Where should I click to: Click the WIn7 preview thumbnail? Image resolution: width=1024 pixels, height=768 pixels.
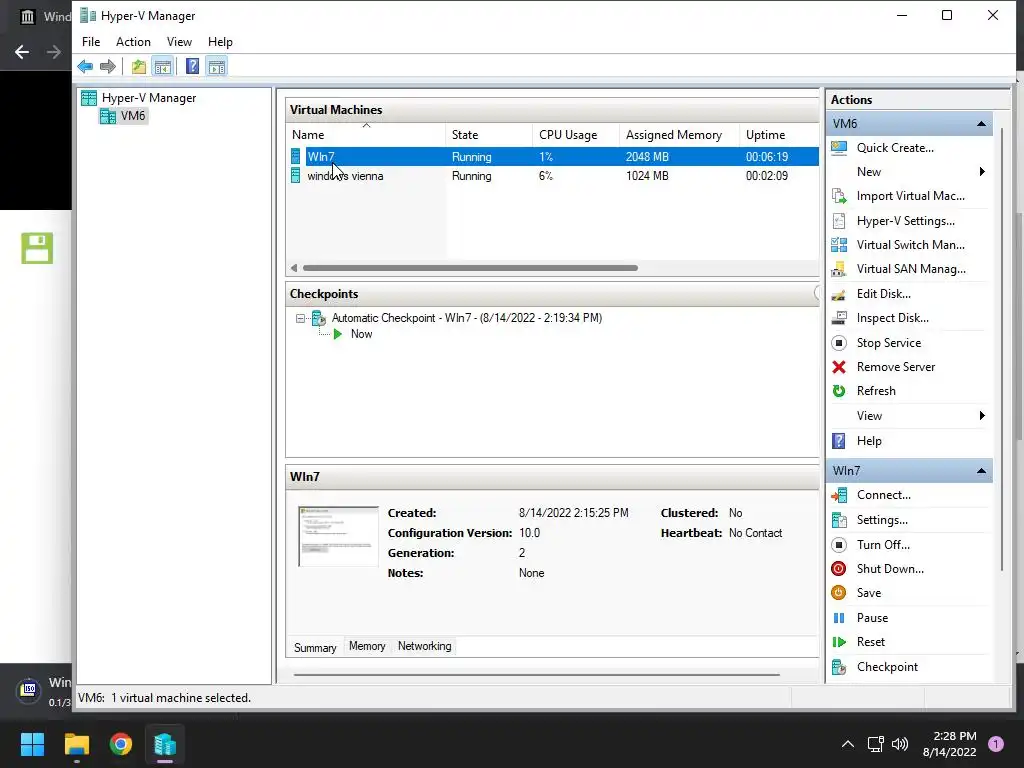[338, 536]
